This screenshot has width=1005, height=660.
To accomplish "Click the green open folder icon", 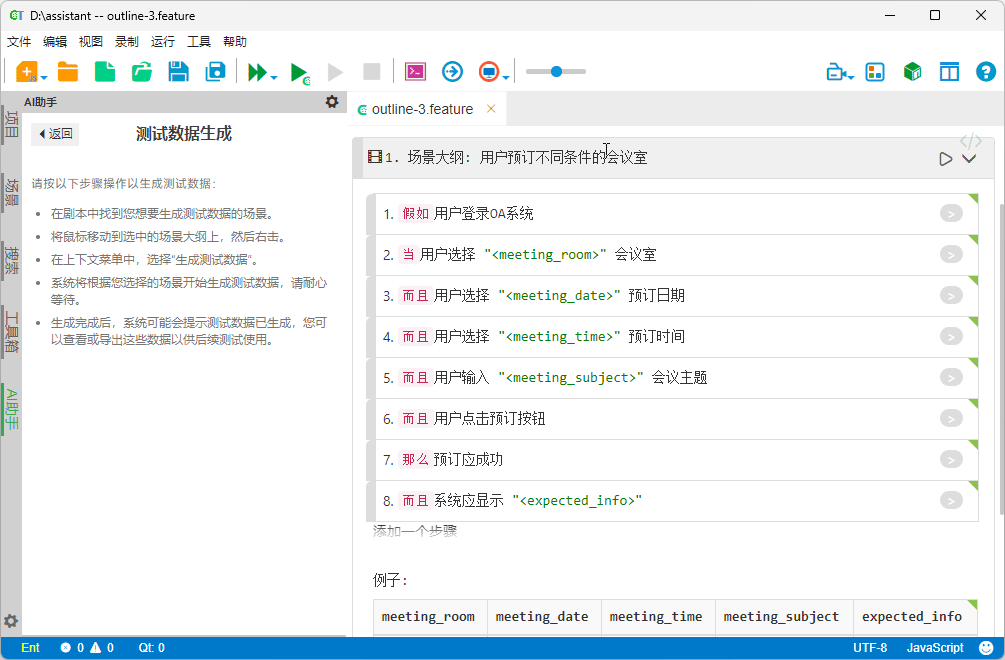I will pos(142,72).
